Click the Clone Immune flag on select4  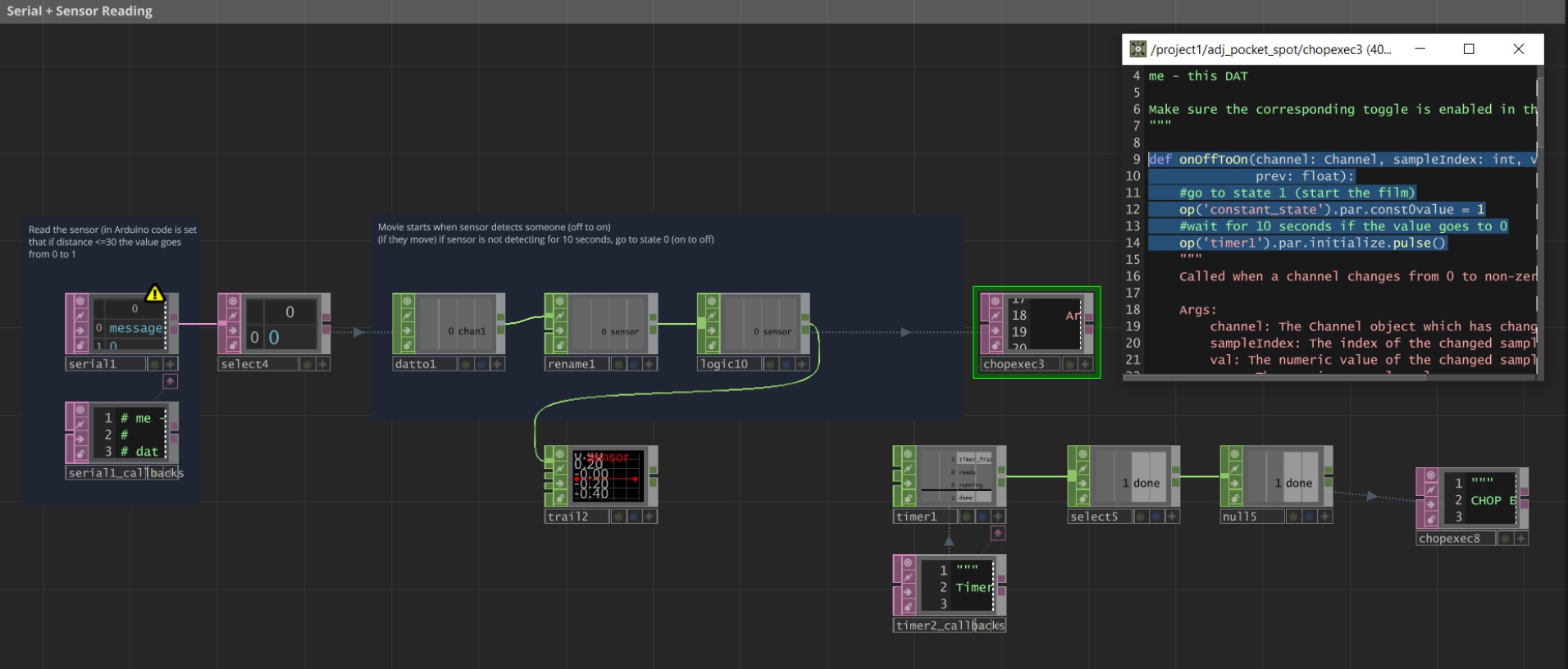point(233,316)
